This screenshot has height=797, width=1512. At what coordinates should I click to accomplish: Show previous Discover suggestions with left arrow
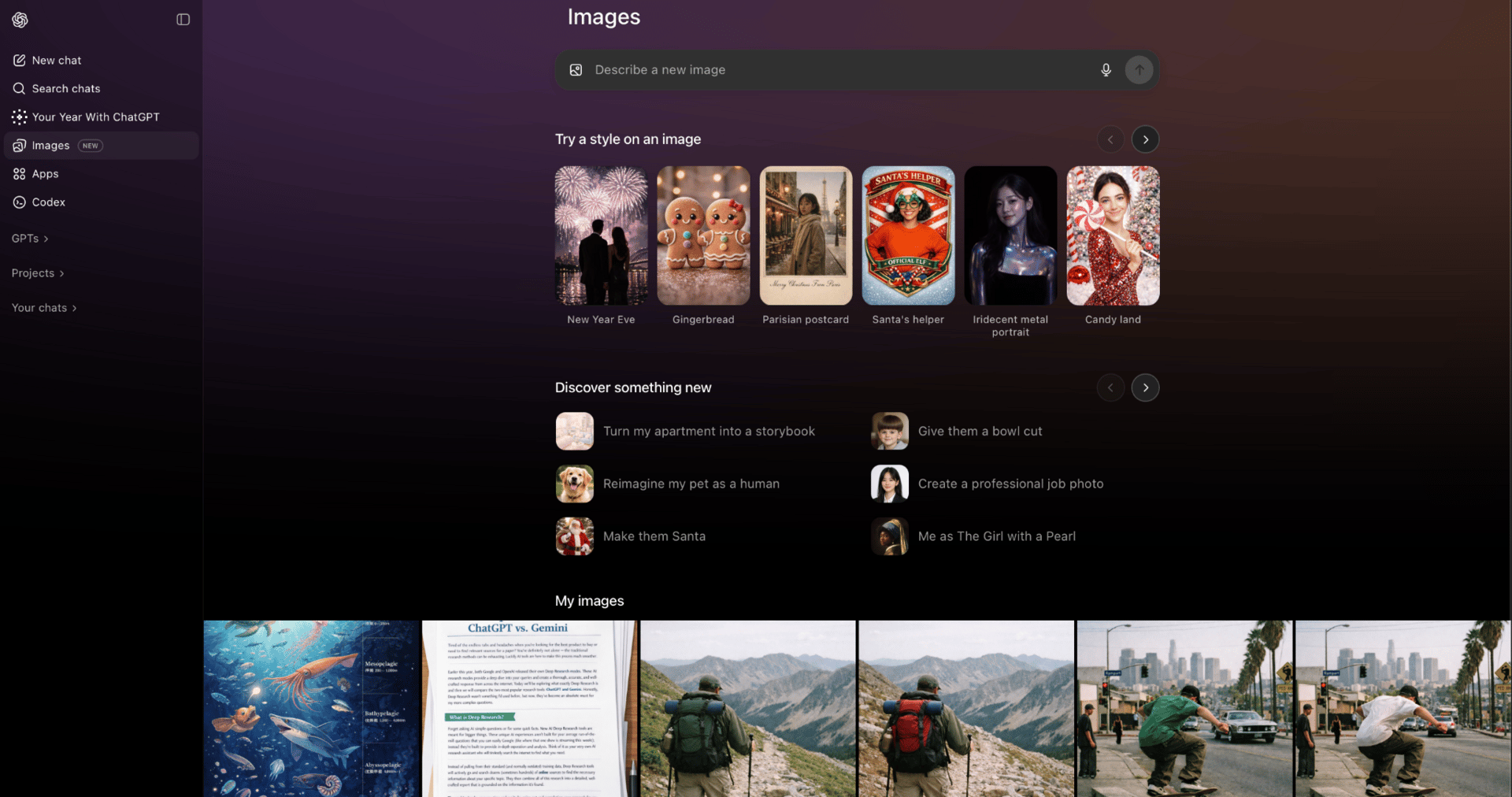point(1111,387)
